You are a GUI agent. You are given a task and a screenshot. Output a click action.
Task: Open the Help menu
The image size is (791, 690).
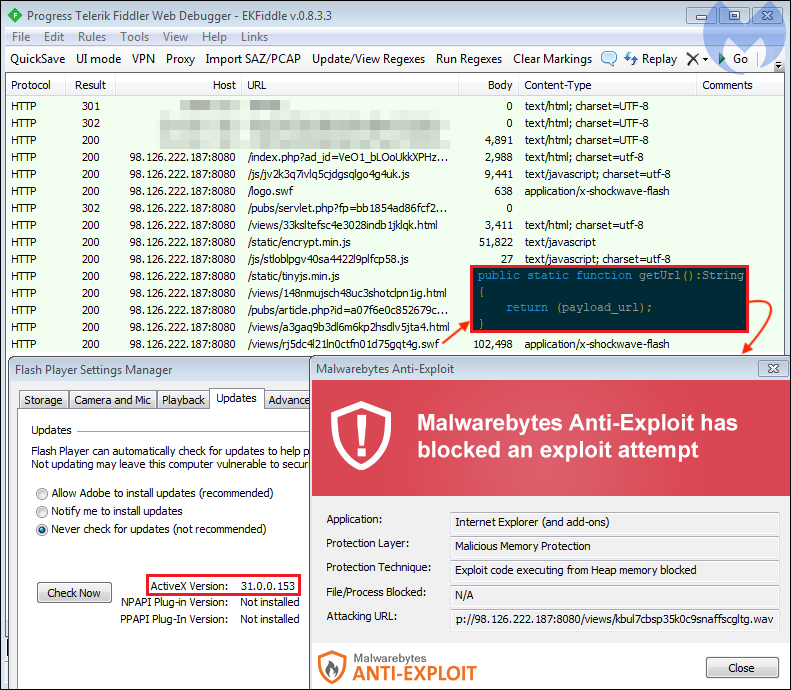(x=214, y=37)
